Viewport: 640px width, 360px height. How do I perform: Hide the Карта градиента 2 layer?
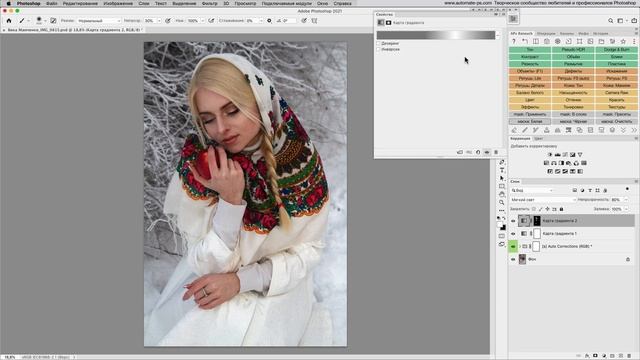pyautogui.click(x=513, y=221)
